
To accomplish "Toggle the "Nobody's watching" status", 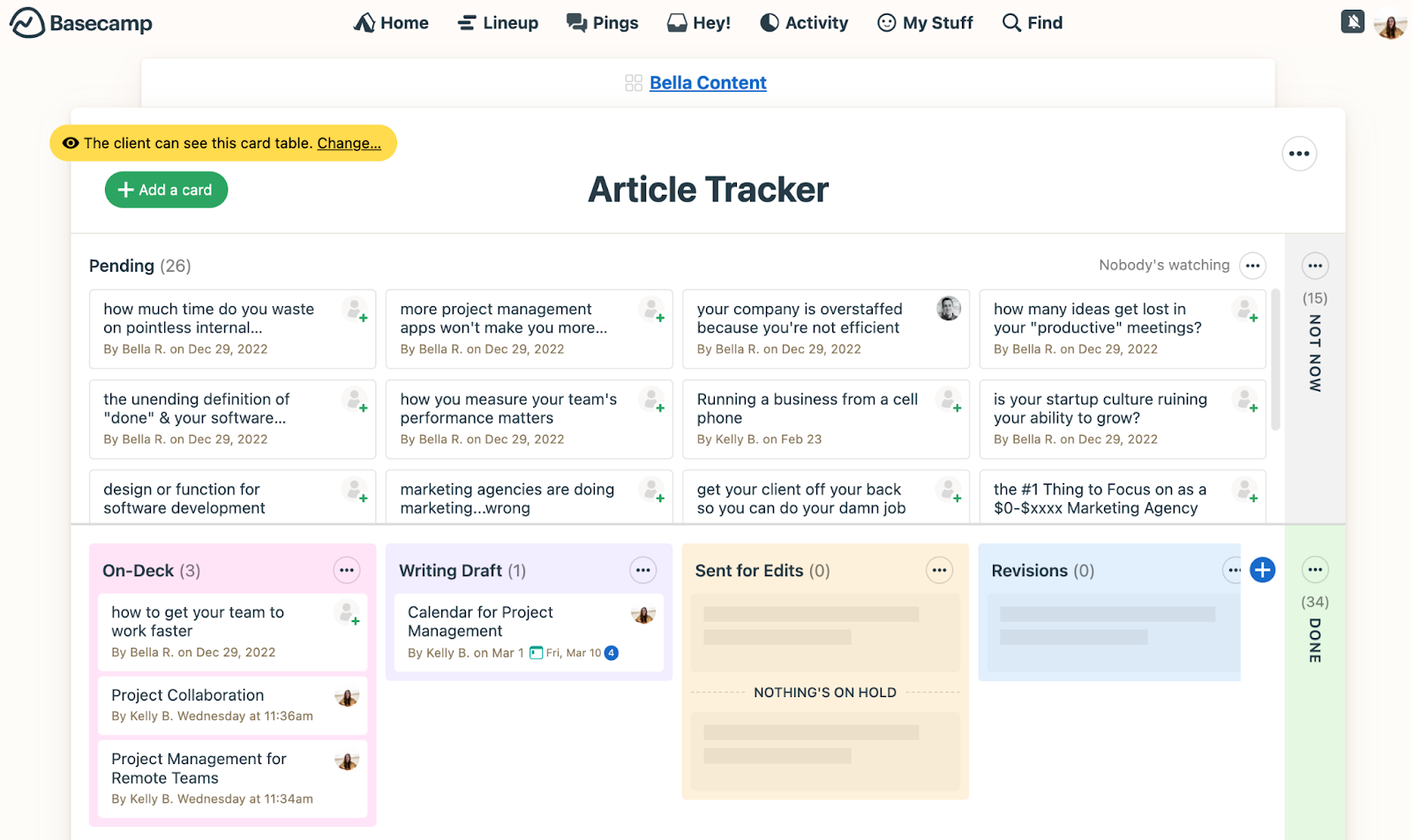I will (x=1163, y=266).
